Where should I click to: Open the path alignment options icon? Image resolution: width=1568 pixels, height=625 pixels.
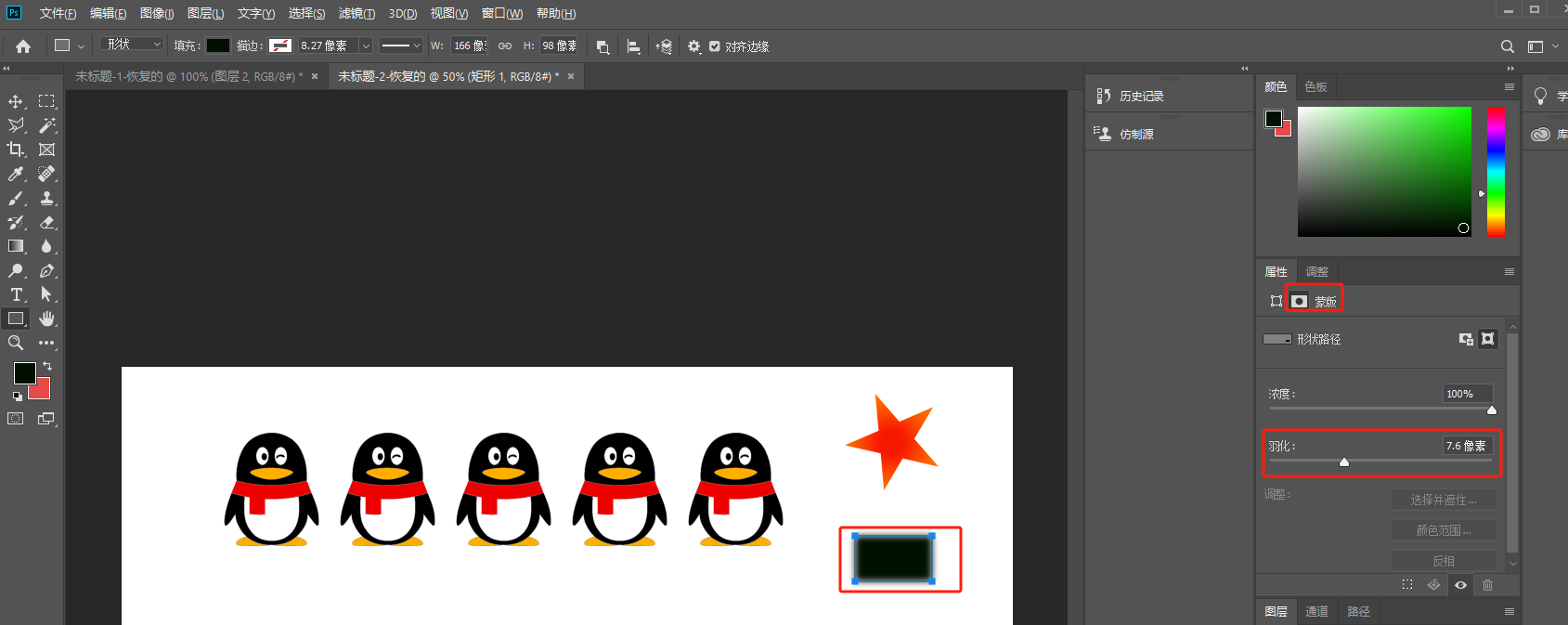[634, 46]
